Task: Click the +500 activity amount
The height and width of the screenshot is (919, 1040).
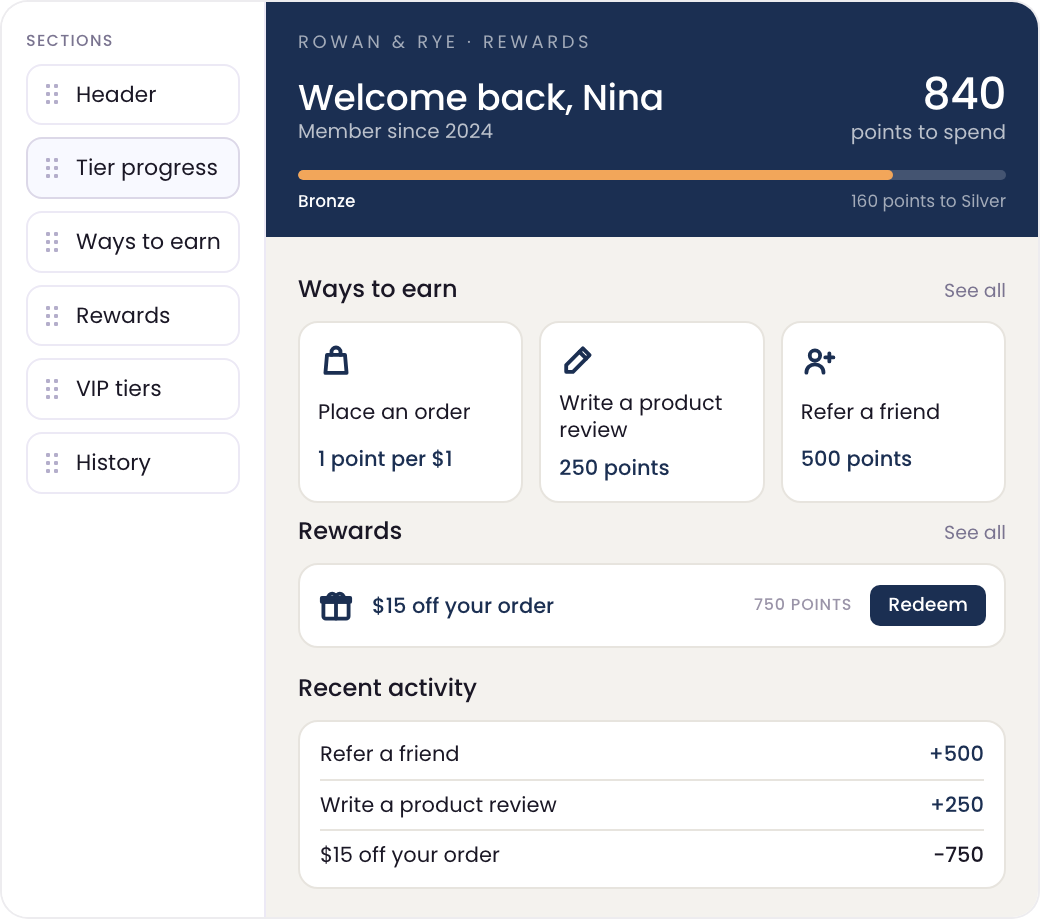Action: pos(956,754)
